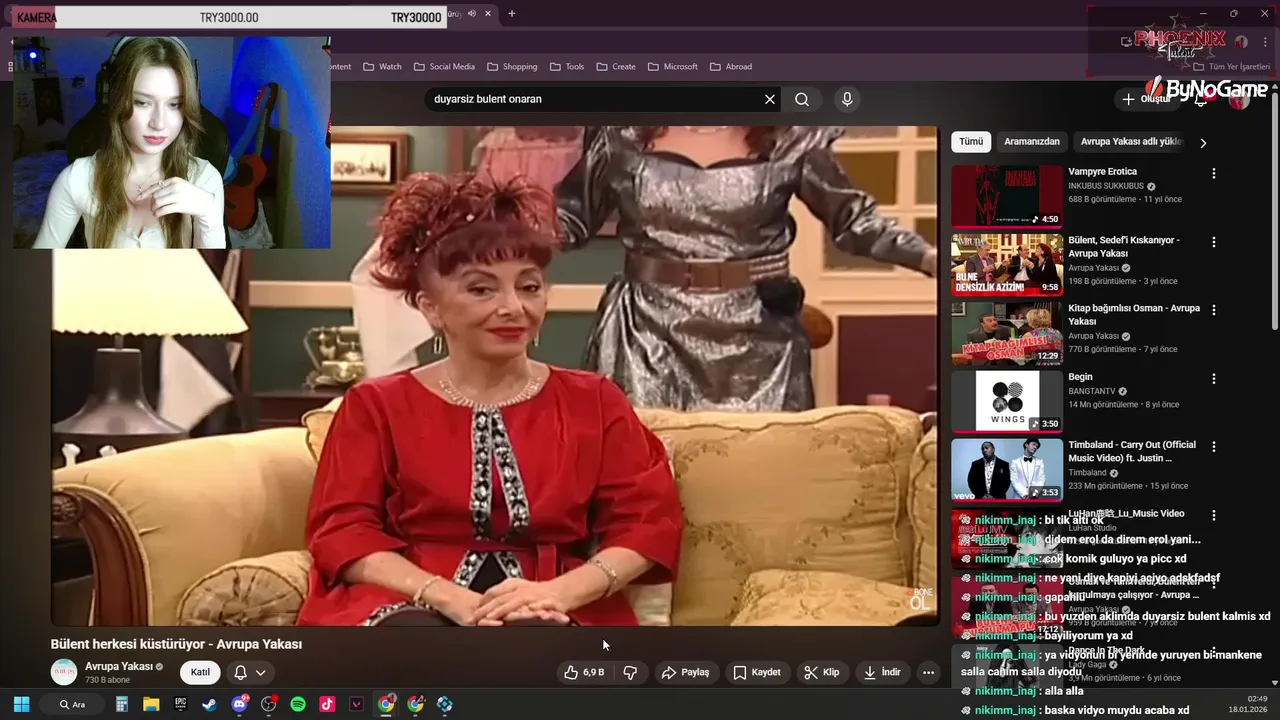Open Discord from the taskbar
The height and width of the screenshot is (720, 1280).
pos(239,704)
